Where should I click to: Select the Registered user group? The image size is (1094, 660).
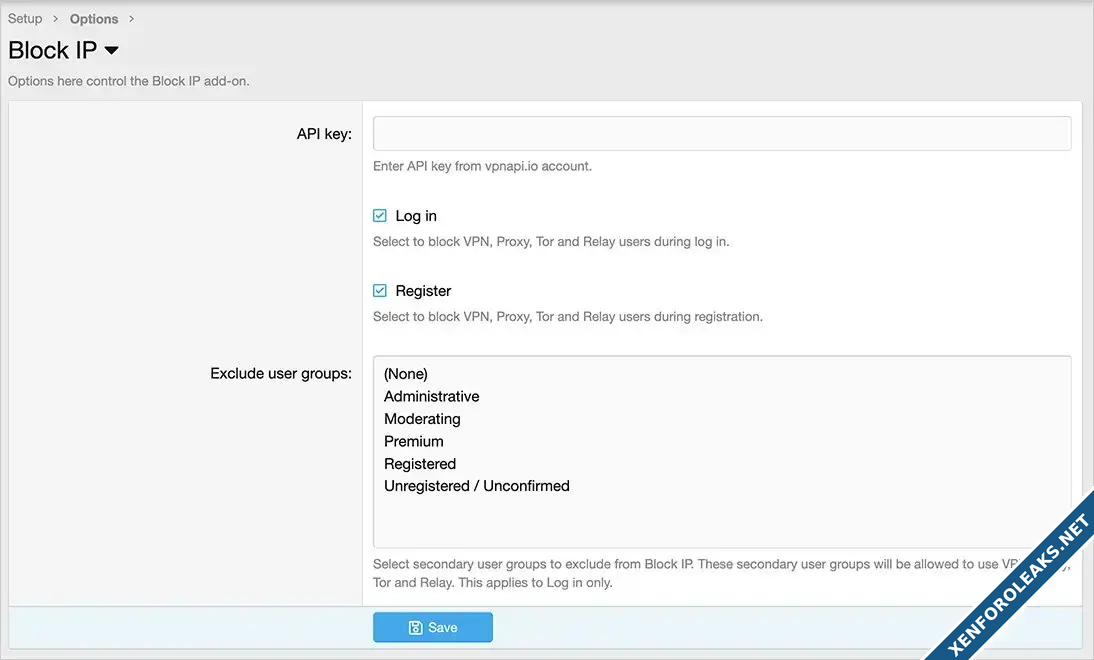click(x=420, y=464)
